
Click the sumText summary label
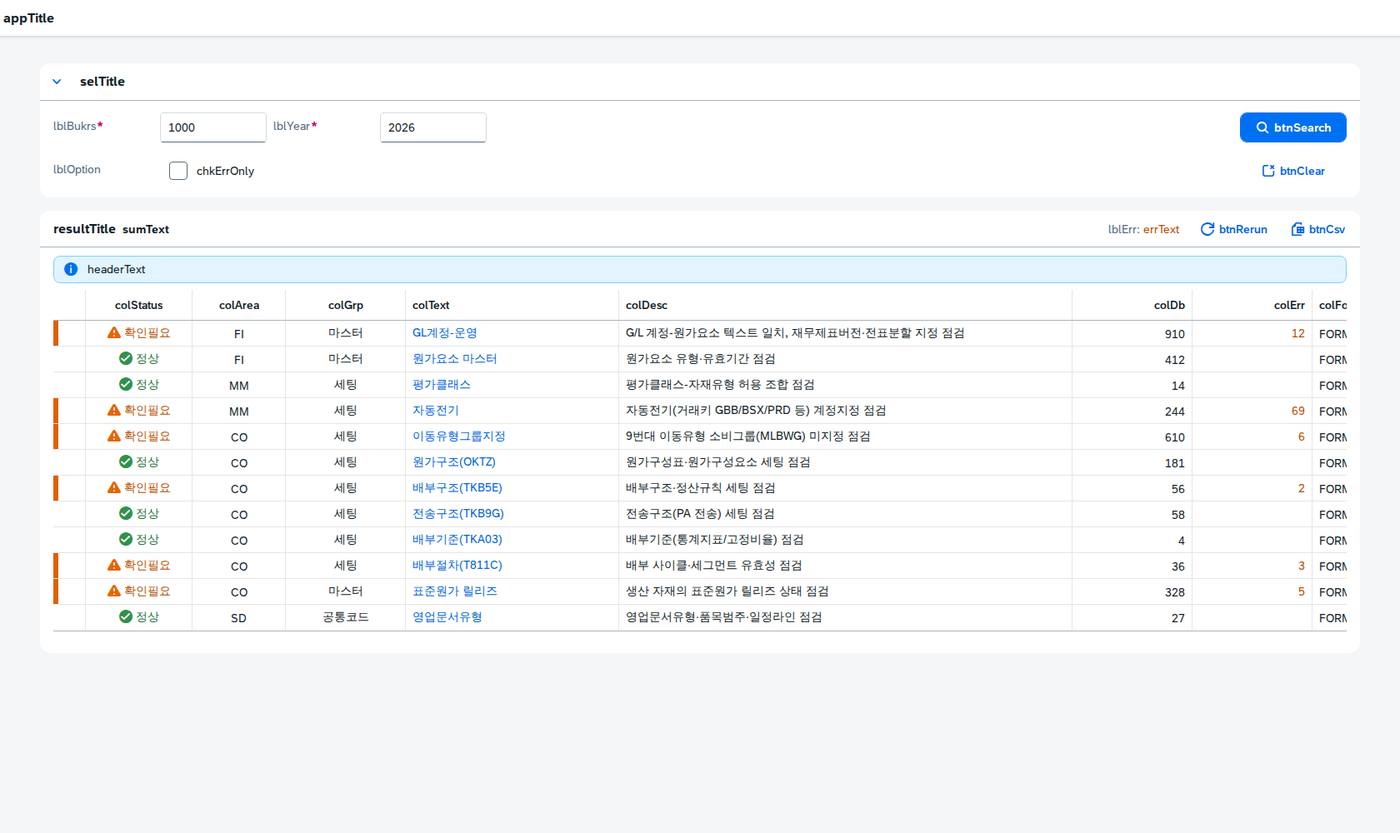tap(146, 229)
